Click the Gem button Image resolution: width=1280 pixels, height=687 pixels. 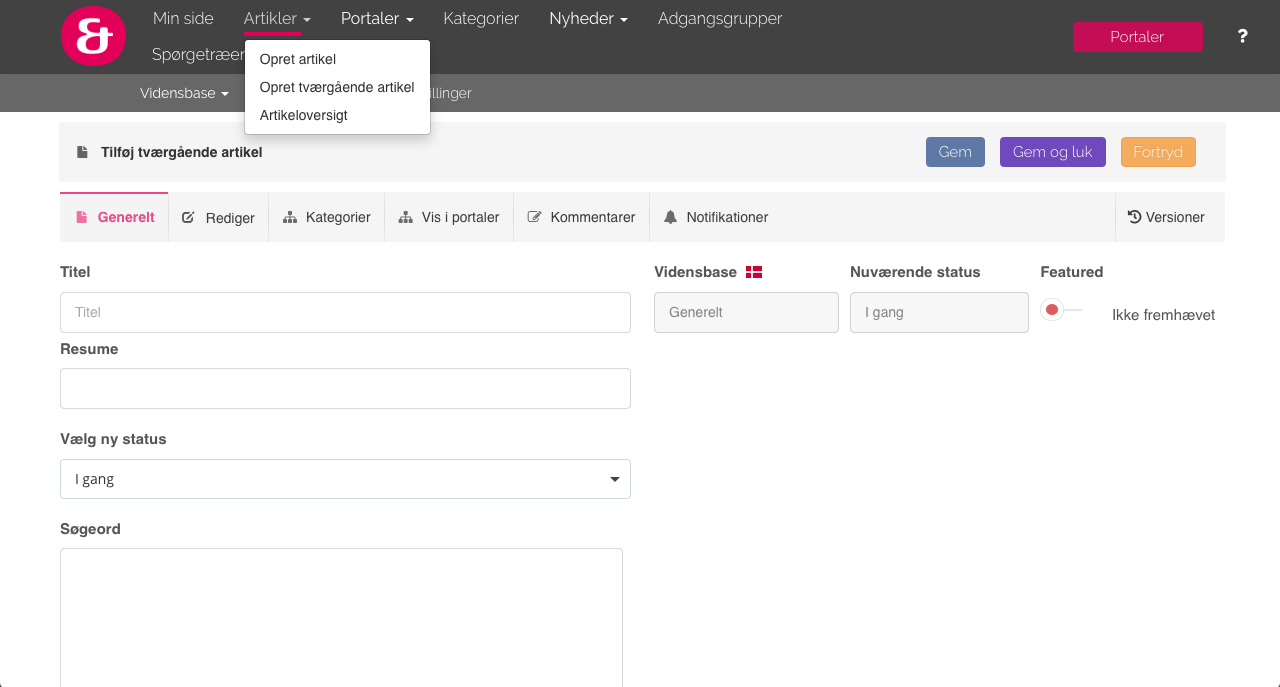[x=955, y=152]
